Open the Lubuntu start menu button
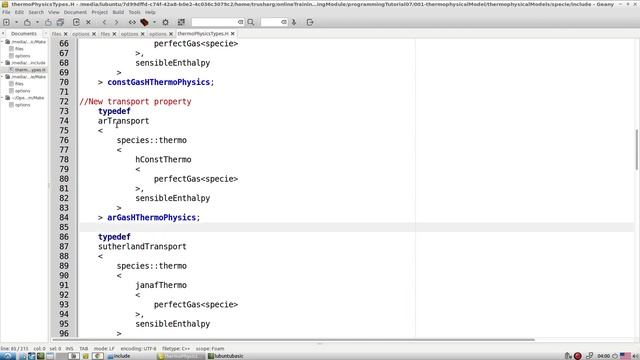 8,356
